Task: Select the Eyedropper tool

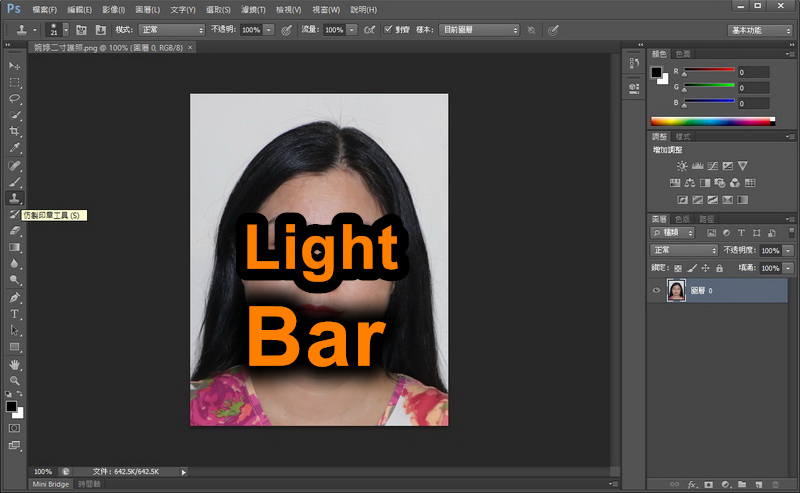Action: pyautogui.click(x=15, y=148)
